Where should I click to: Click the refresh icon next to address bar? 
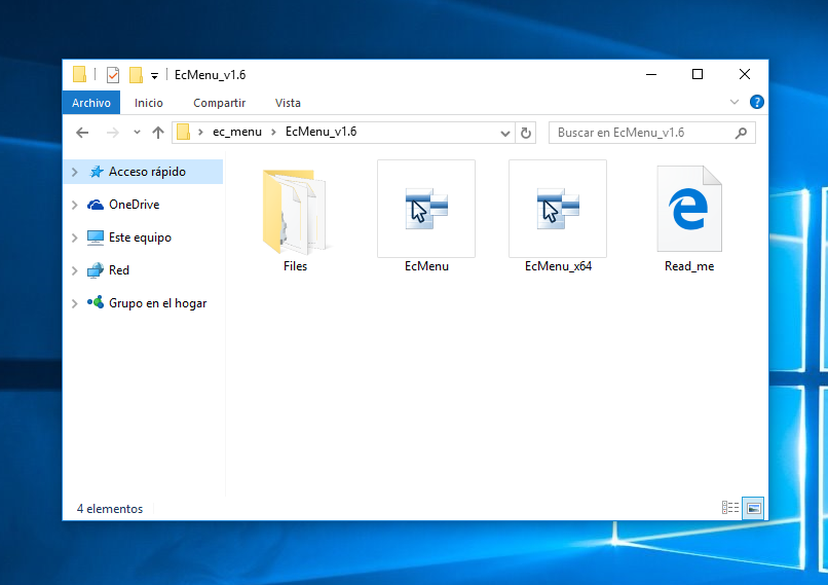pos(525,132)
